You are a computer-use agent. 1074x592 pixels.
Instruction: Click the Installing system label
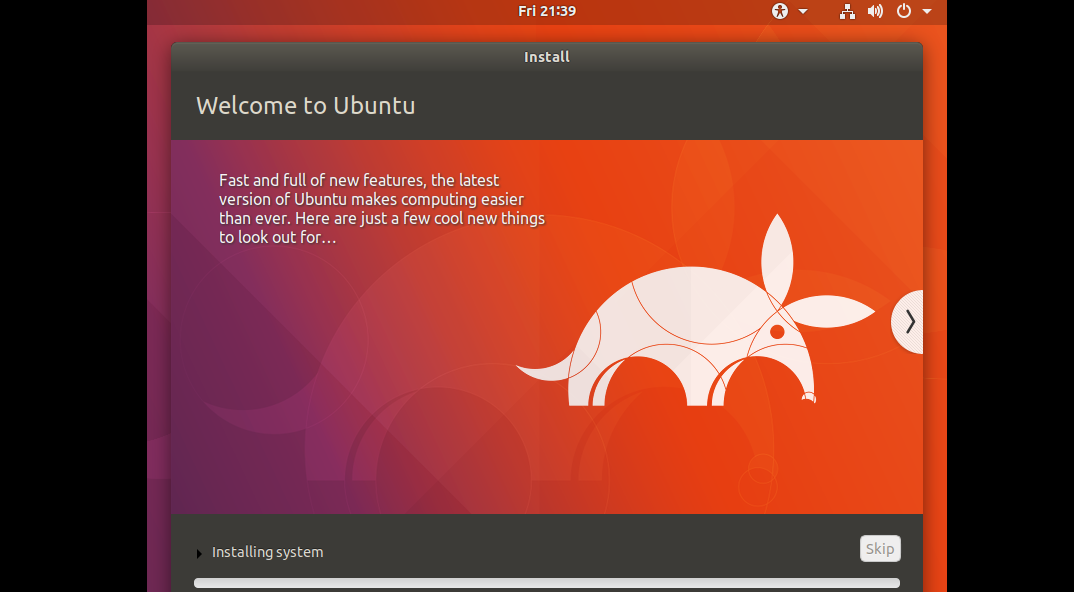click(x=267, y=552)
